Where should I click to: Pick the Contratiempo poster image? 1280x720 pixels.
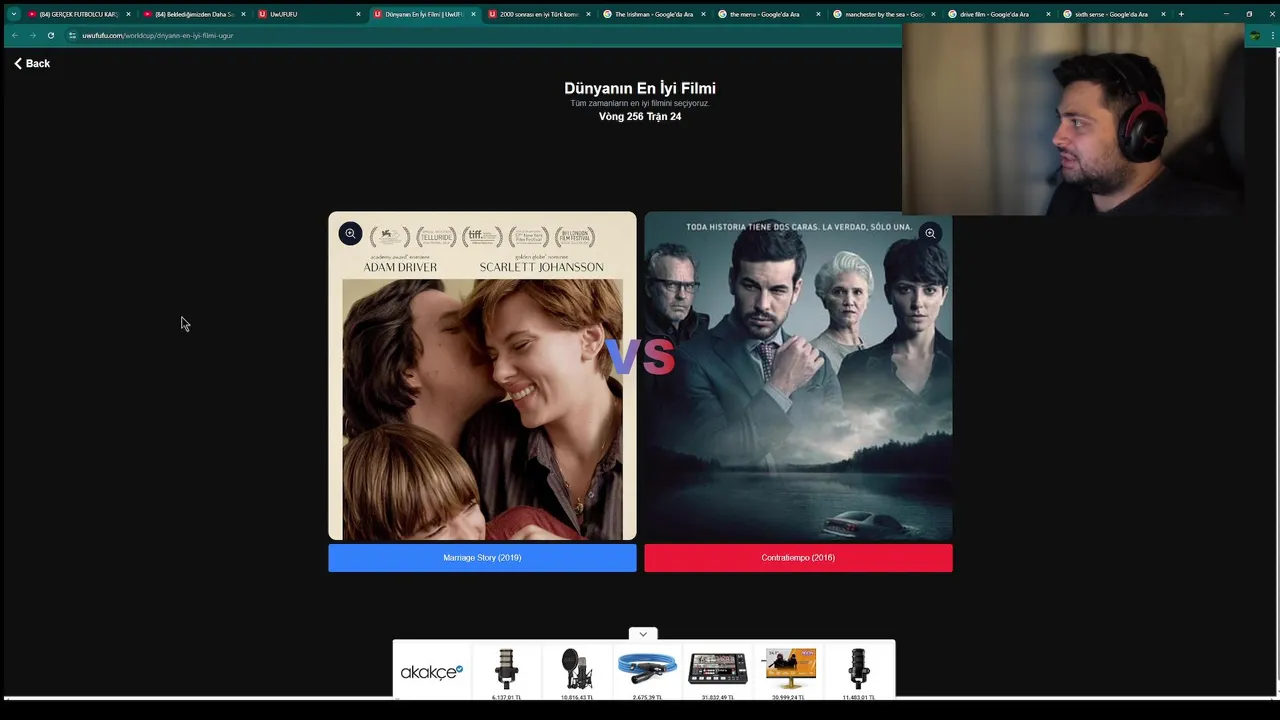click(798, 376)
